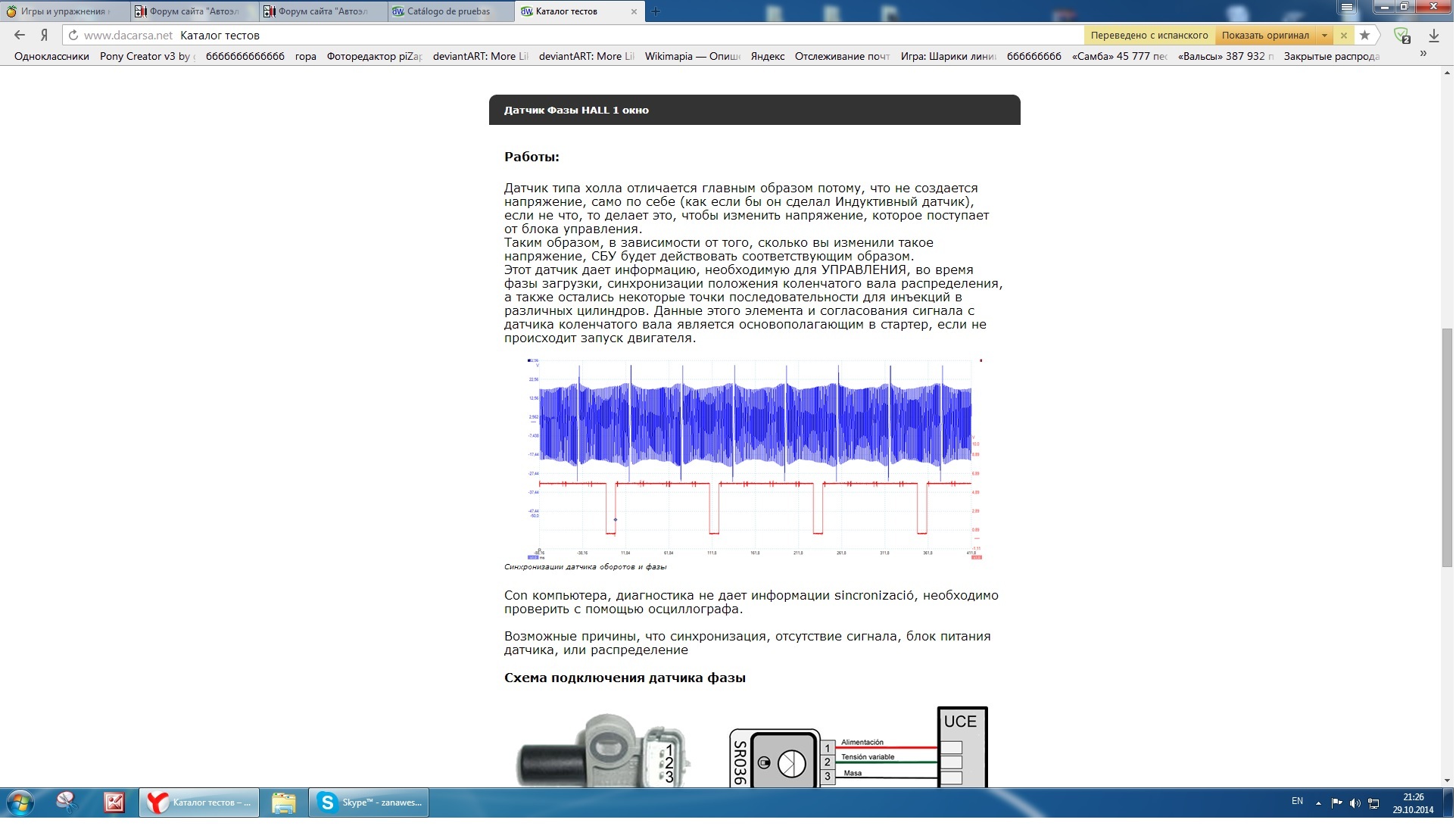Viewport: 1456px width, 829px height.
Task: Open the Одноклассники bookmark
Action: (x=51, y=56)
